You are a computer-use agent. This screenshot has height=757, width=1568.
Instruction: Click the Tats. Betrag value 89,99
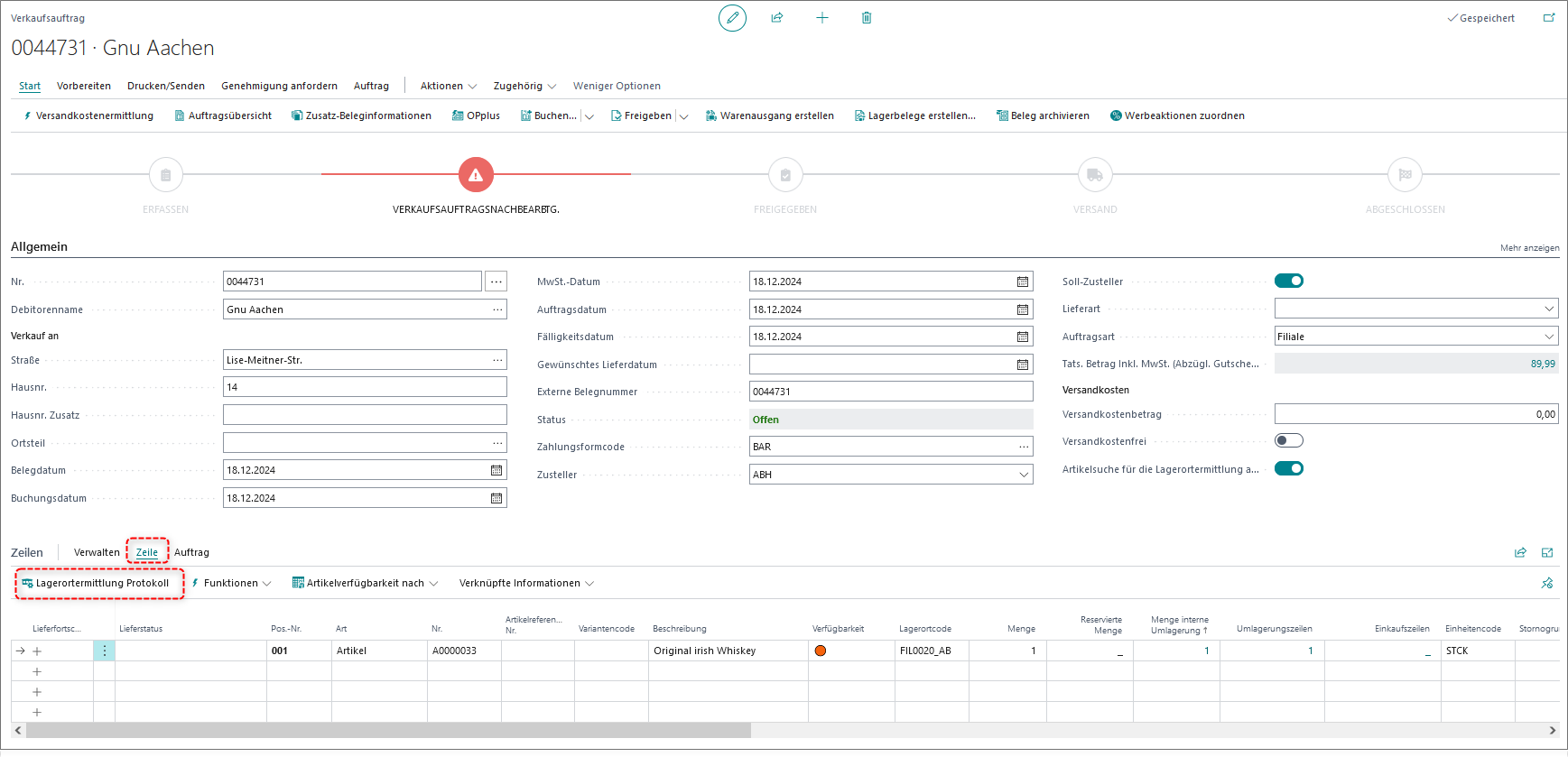(1543, 364)
